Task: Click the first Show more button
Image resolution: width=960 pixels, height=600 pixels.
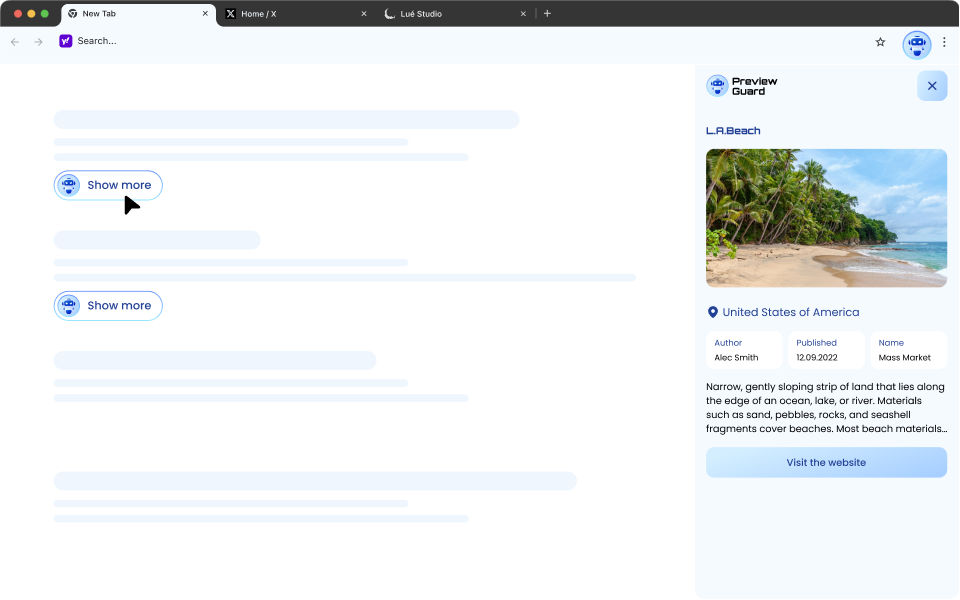Action: point(108,185)
